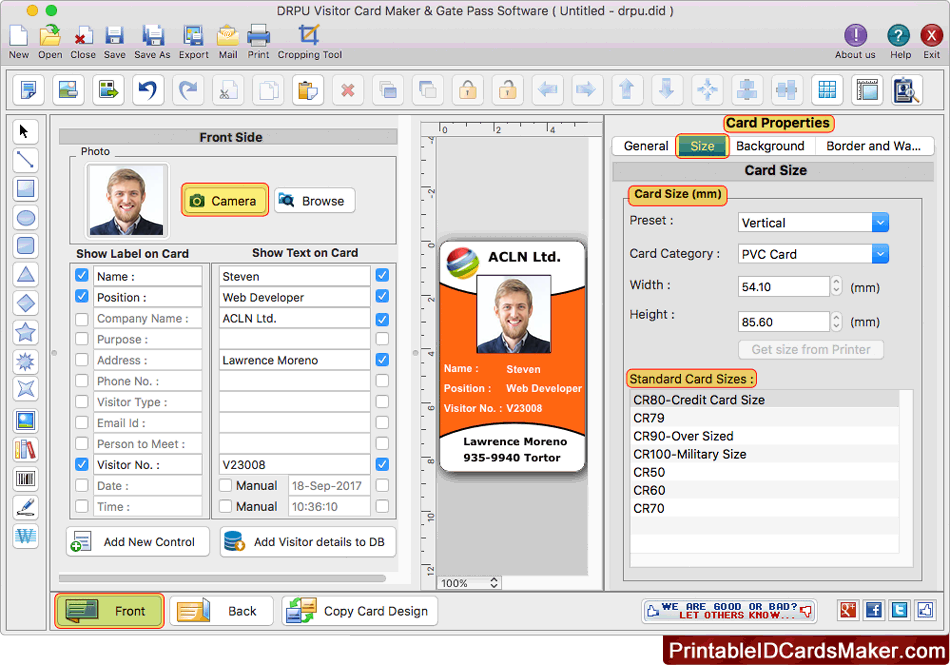Click the Height stepper arrows

836,321
